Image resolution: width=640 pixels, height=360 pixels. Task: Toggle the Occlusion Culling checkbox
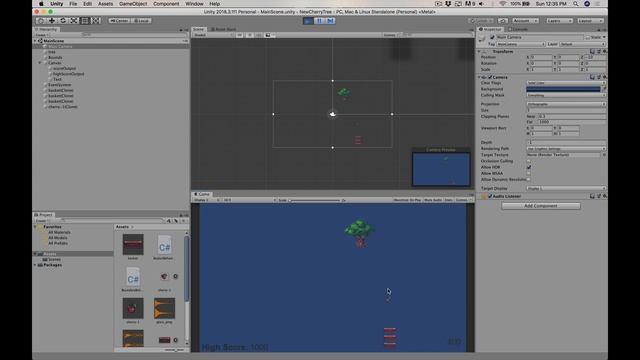pos(529,161)
